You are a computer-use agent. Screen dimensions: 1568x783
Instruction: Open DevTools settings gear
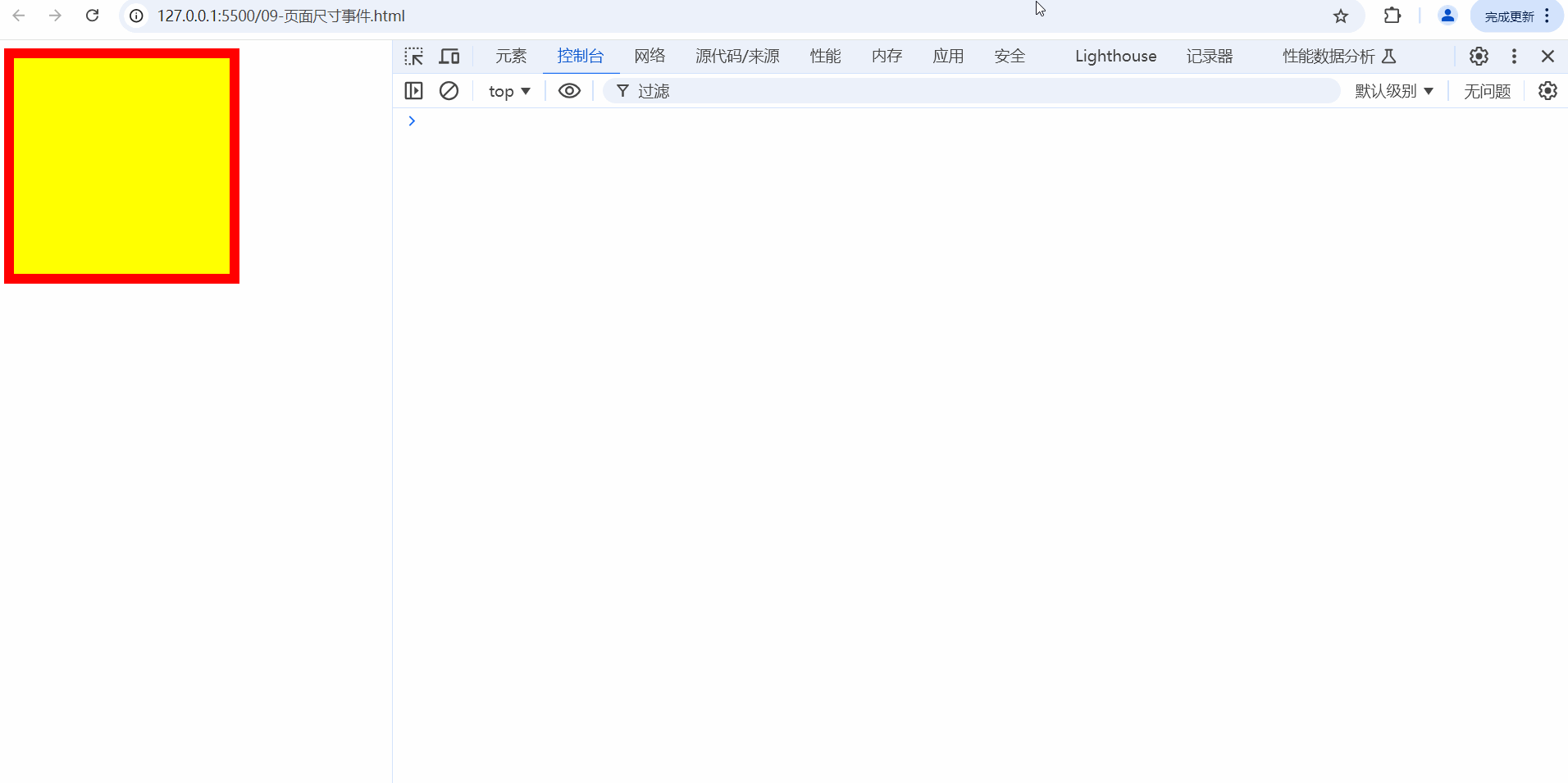pos(1479,56)
